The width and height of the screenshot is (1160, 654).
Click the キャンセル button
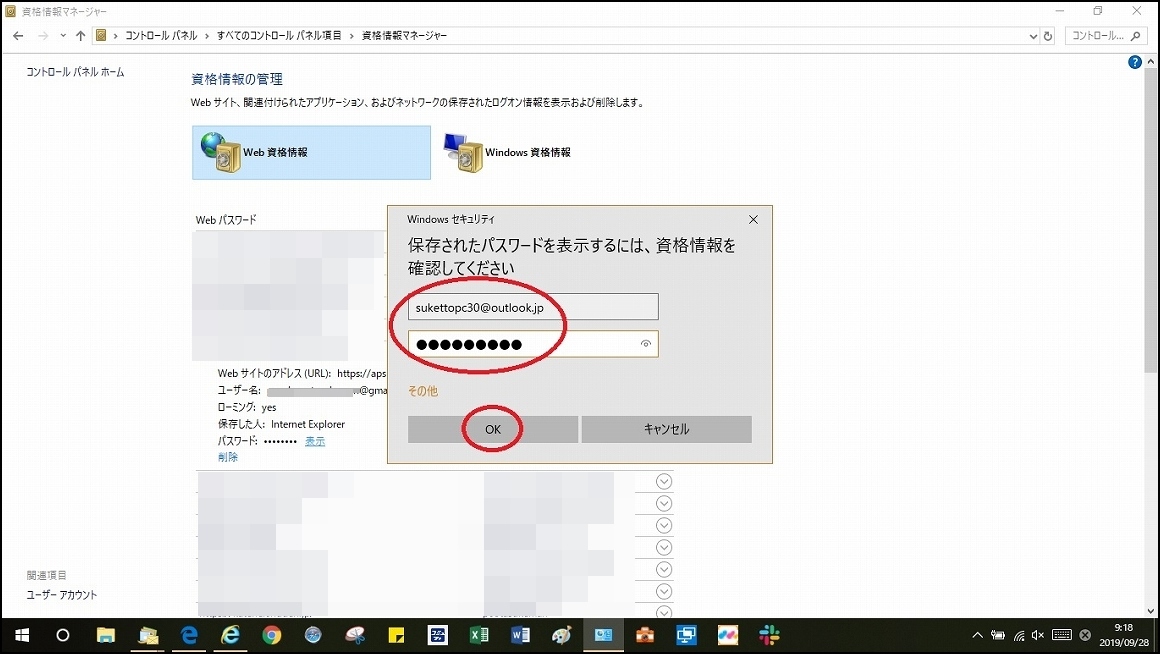666,429
